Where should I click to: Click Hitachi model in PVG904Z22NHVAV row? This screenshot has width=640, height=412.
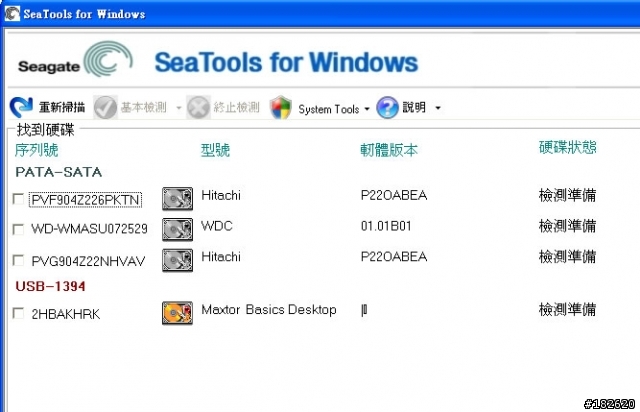[x=221, y=256]
